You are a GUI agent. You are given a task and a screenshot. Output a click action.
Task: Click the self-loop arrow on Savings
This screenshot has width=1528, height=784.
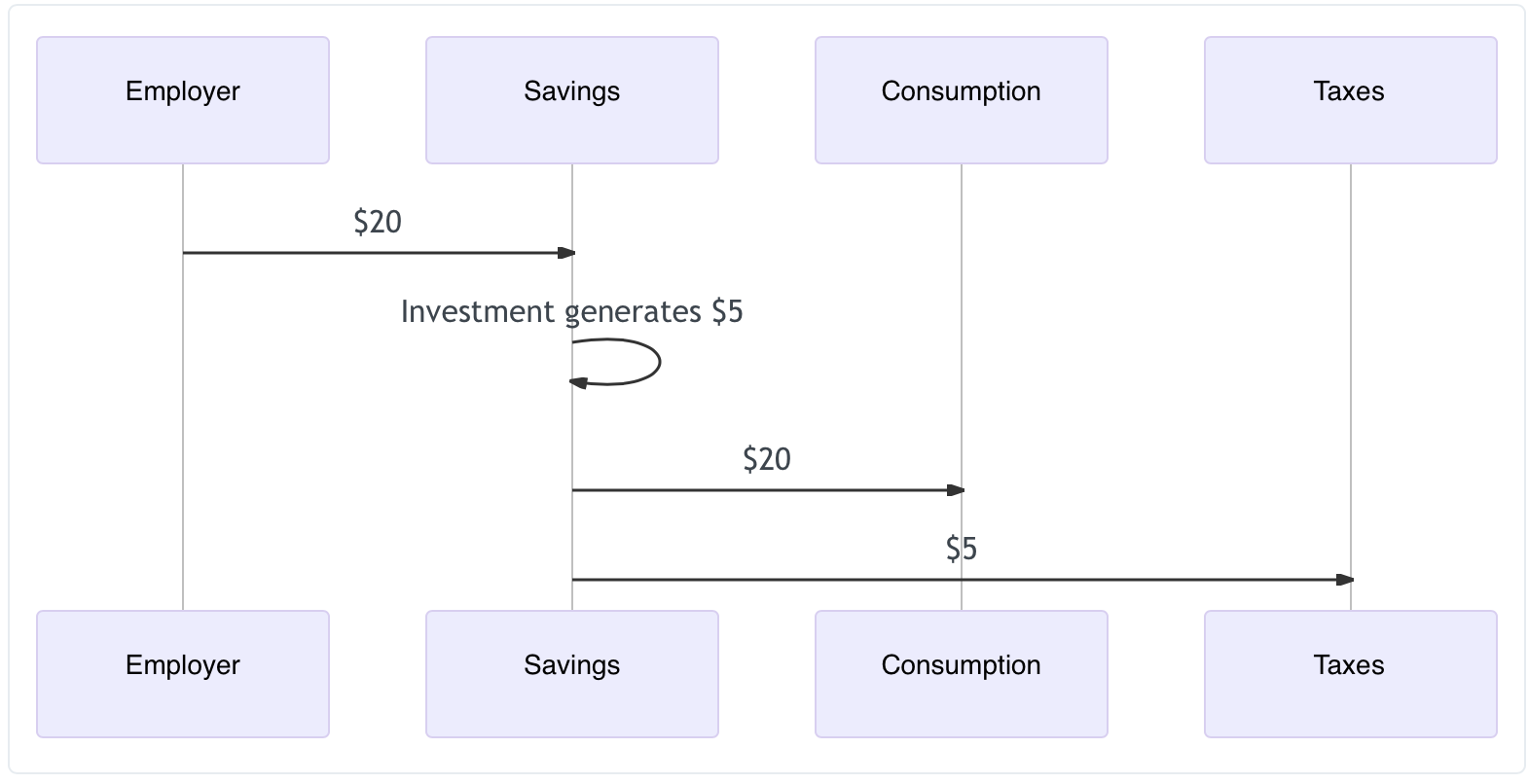tap(616, 362)
